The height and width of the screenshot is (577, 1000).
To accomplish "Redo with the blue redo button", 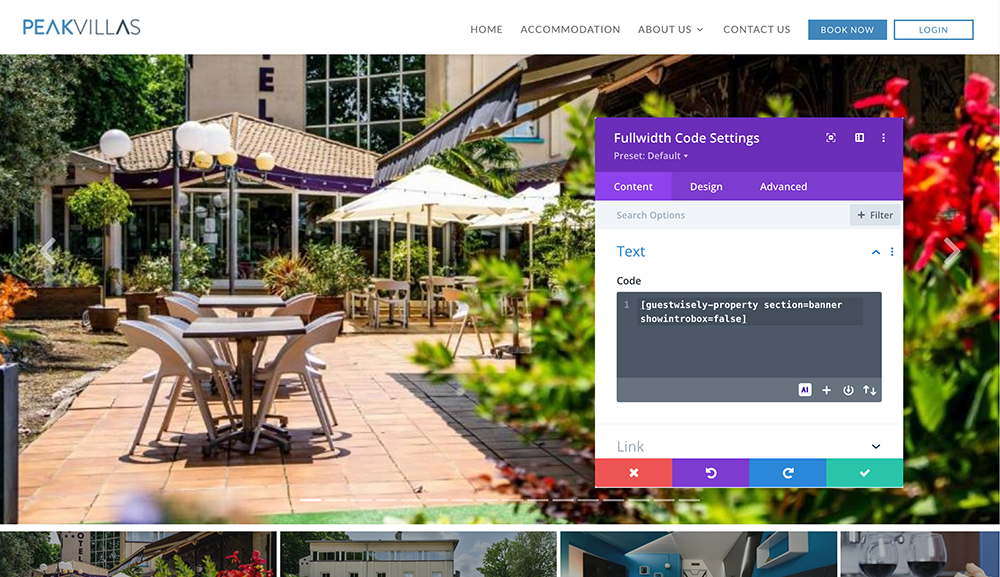I will click(x=788, y=473).
